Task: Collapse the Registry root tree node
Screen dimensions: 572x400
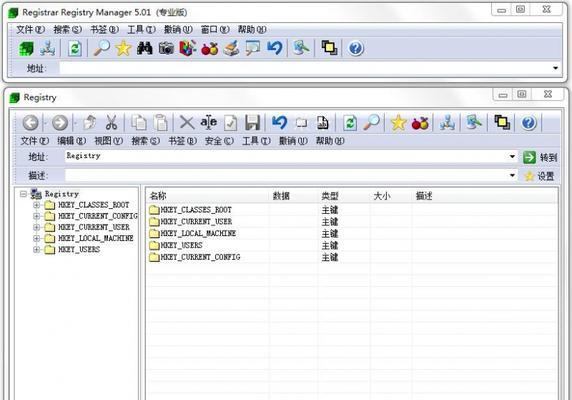Action: pyautogui.click(x=23, y=194)
